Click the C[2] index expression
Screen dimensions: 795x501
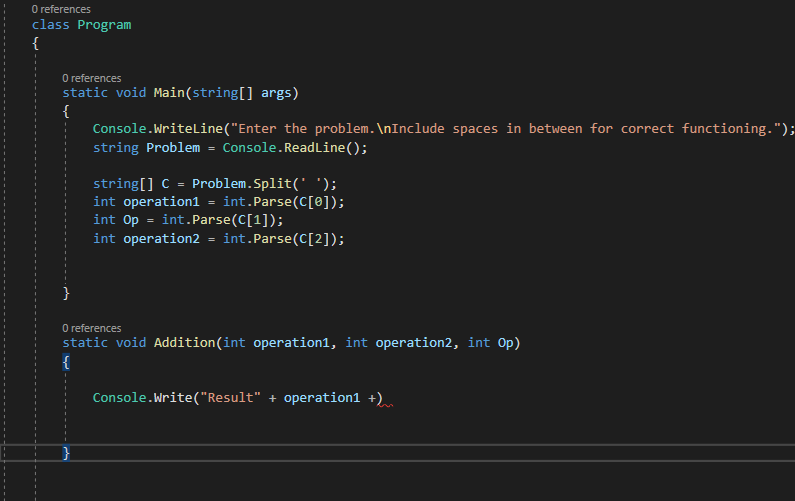pyautogui.click(x=314, y=239)
